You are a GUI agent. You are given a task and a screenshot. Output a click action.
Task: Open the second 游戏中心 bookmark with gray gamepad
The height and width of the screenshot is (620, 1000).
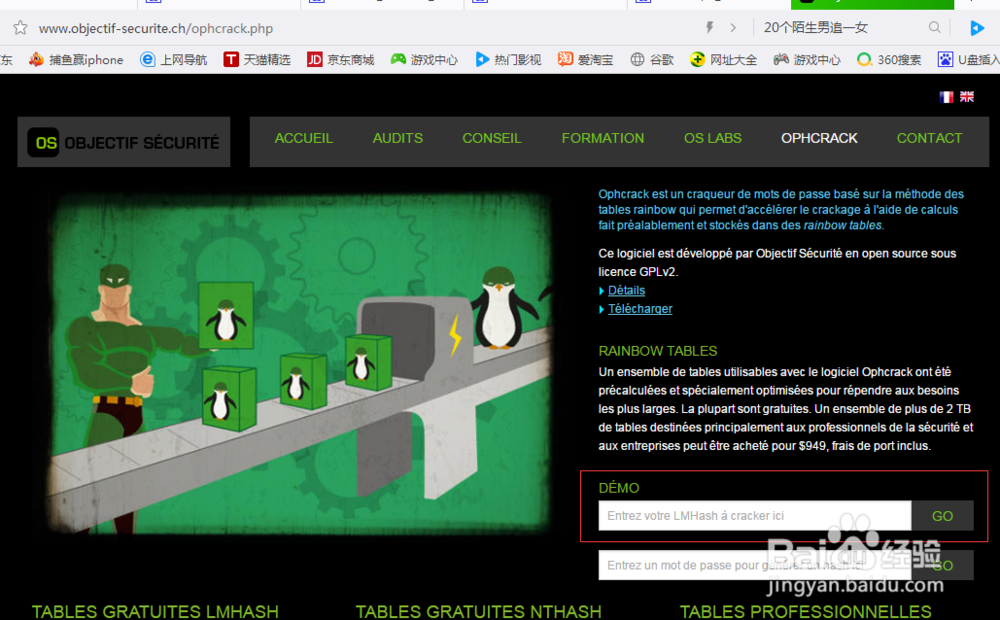click(x=807, y=59)
